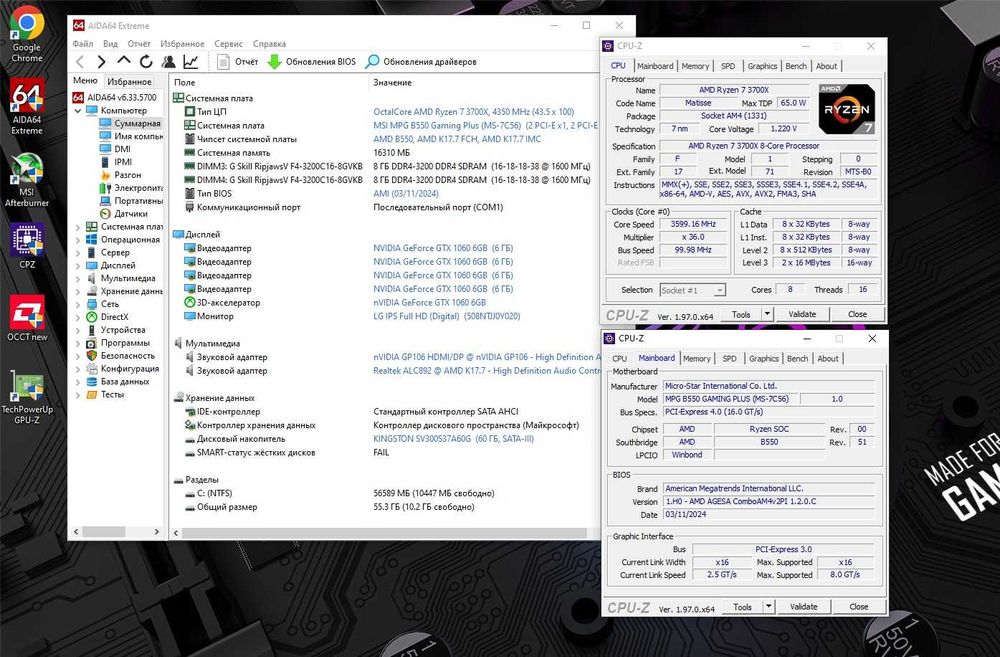This screenshot has height=657, width=1000.
Task: Click the AIDA64 user profile toolbar icon
Action: 168,62
